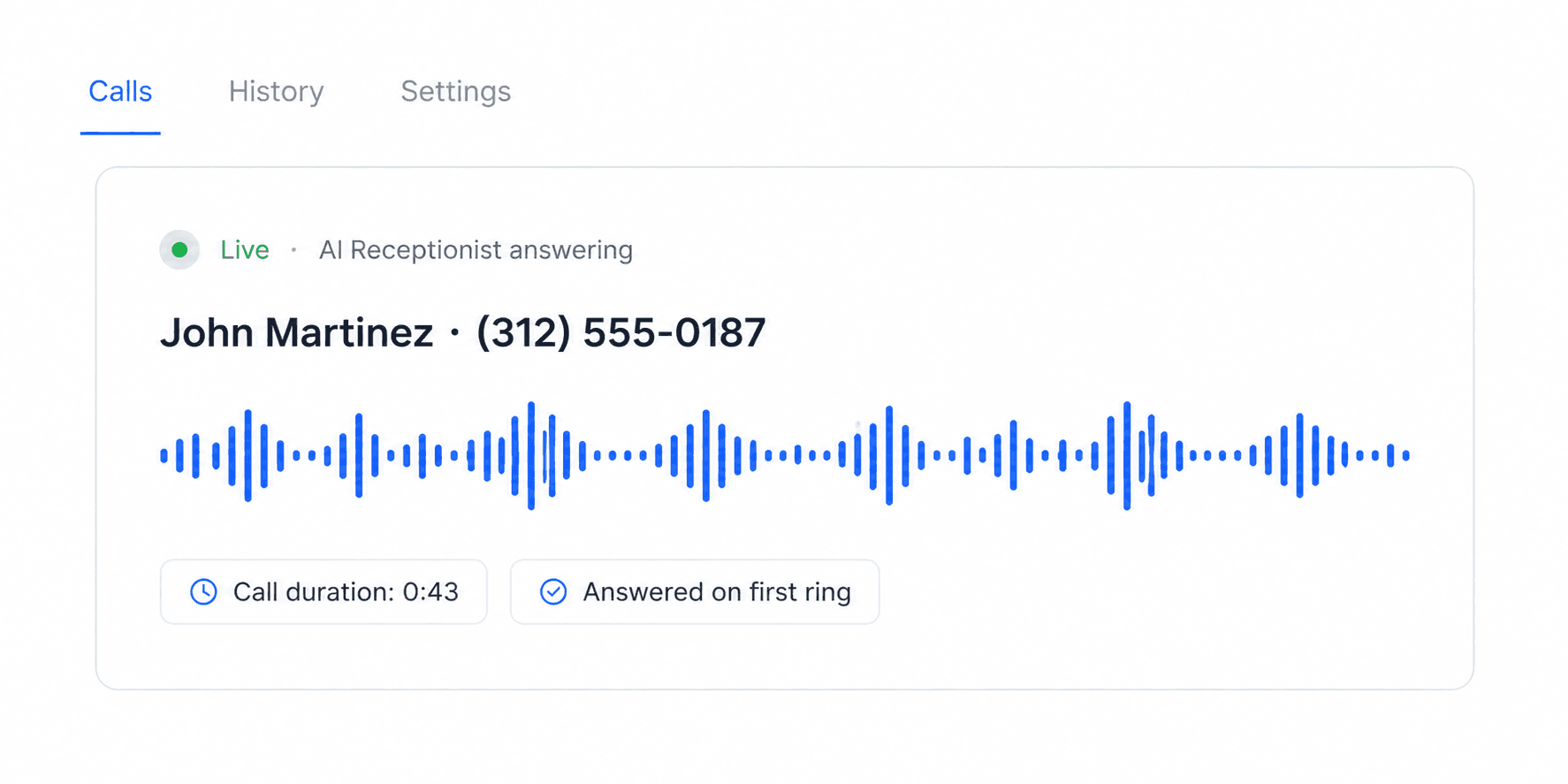Click the start of the audio waveform

click(164, 456)
